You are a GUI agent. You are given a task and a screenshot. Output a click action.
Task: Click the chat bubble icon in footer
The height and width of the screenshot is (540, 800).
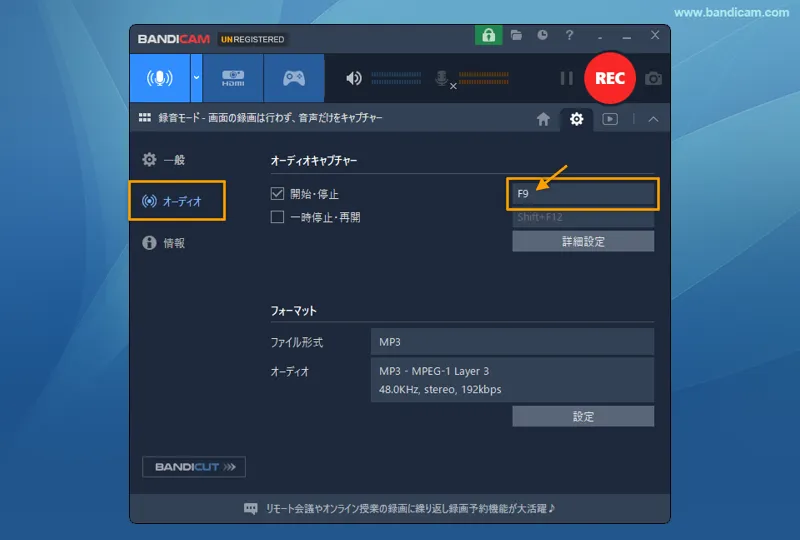[x=251, y=508]
